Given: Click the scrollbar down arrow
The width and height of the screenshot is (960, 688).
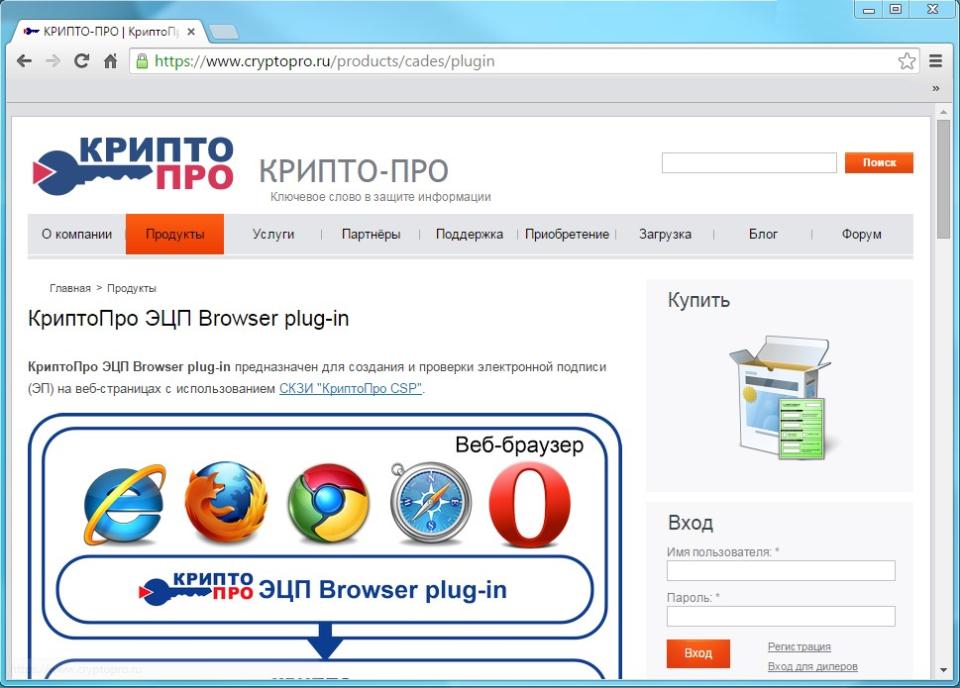Looking at the screenshot, I should [x=943, y=670].
